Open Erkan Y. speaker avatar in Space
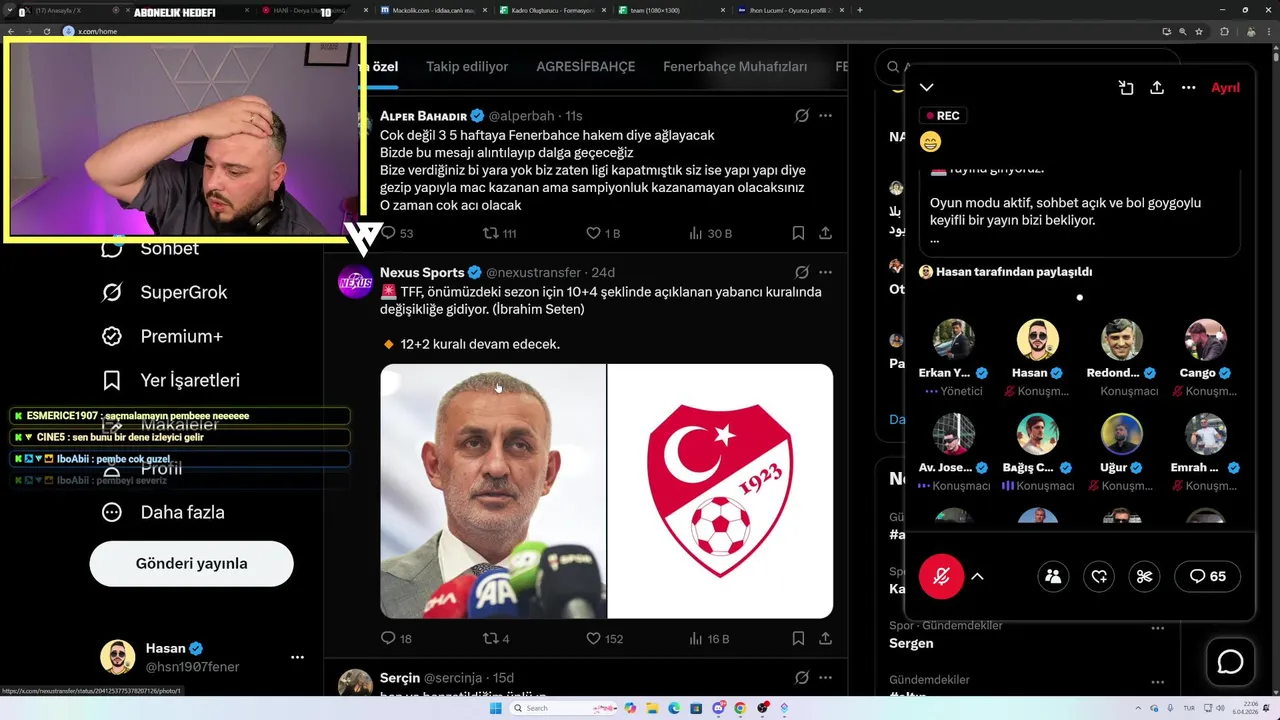1280x720 pixels. [x=954, y=340]
